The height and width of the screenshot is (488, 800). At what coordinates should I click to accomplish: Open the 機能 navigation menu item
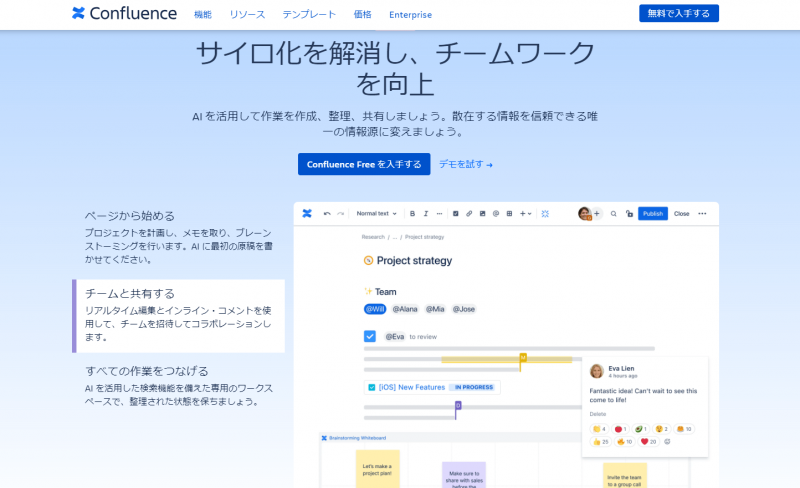coord(203,14)
